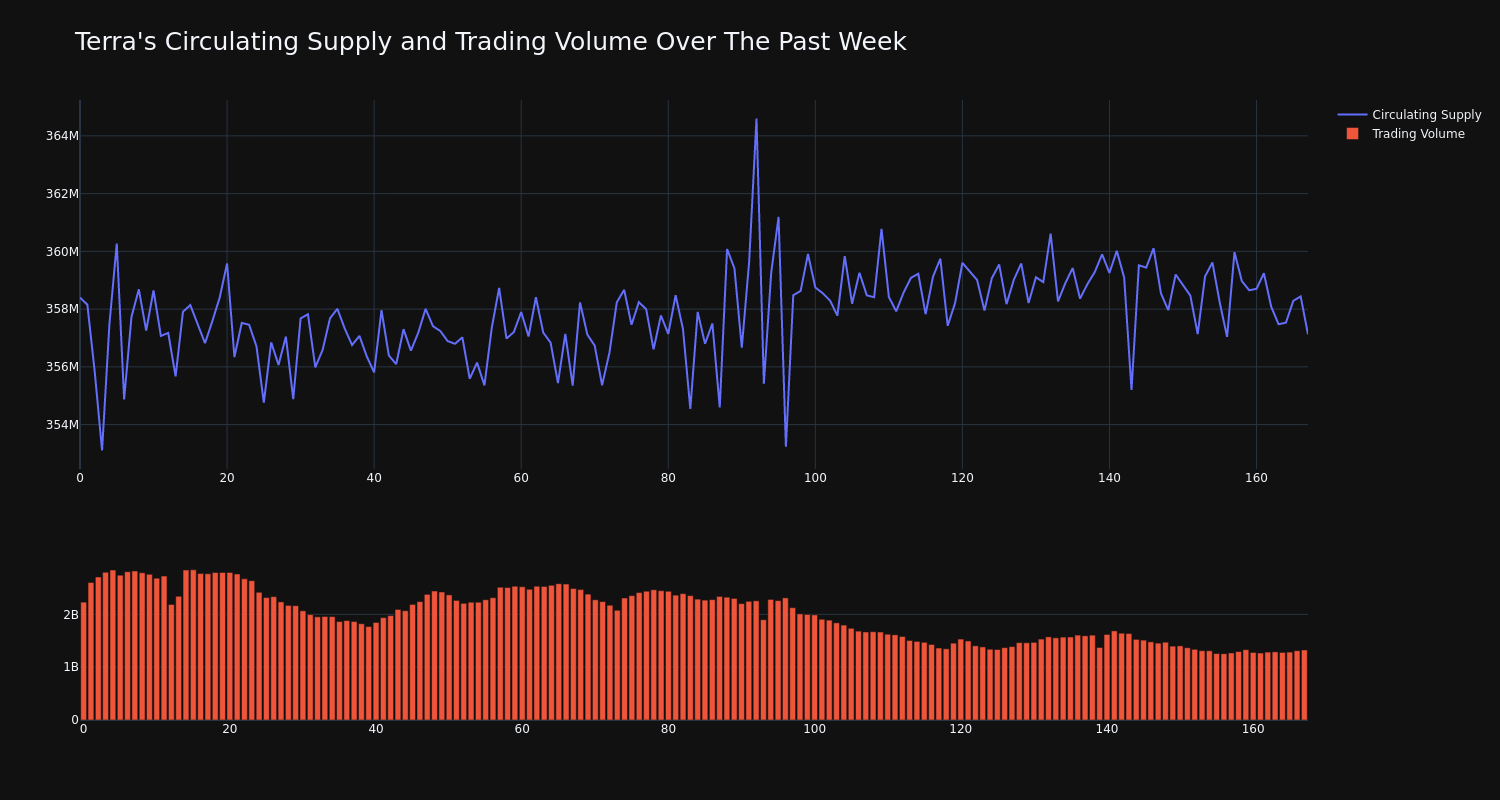
Task: Click the red Trading Volume legend swatch
Action: pos(1352,134)
